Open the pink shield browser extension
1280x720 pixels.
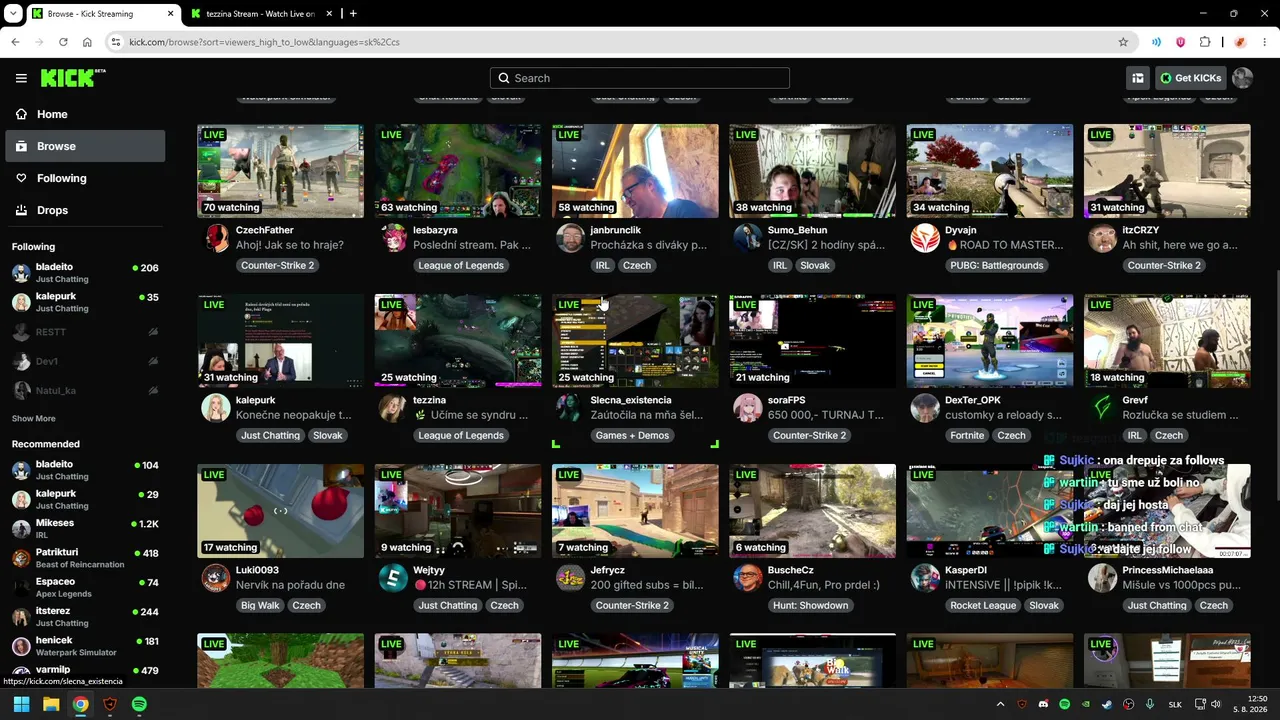pos(1180,42)
